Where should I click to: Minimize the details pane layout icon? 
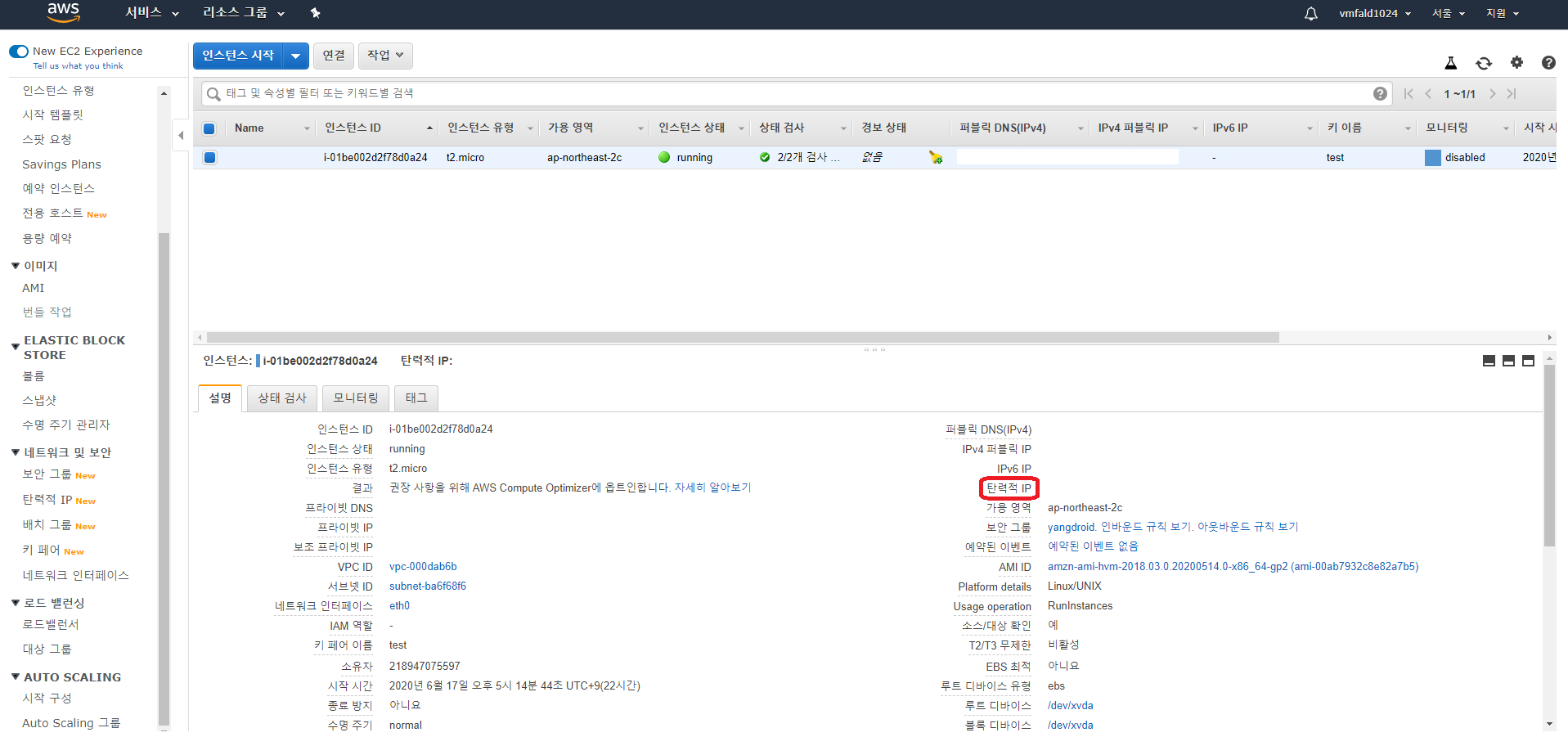[1489, 361]
